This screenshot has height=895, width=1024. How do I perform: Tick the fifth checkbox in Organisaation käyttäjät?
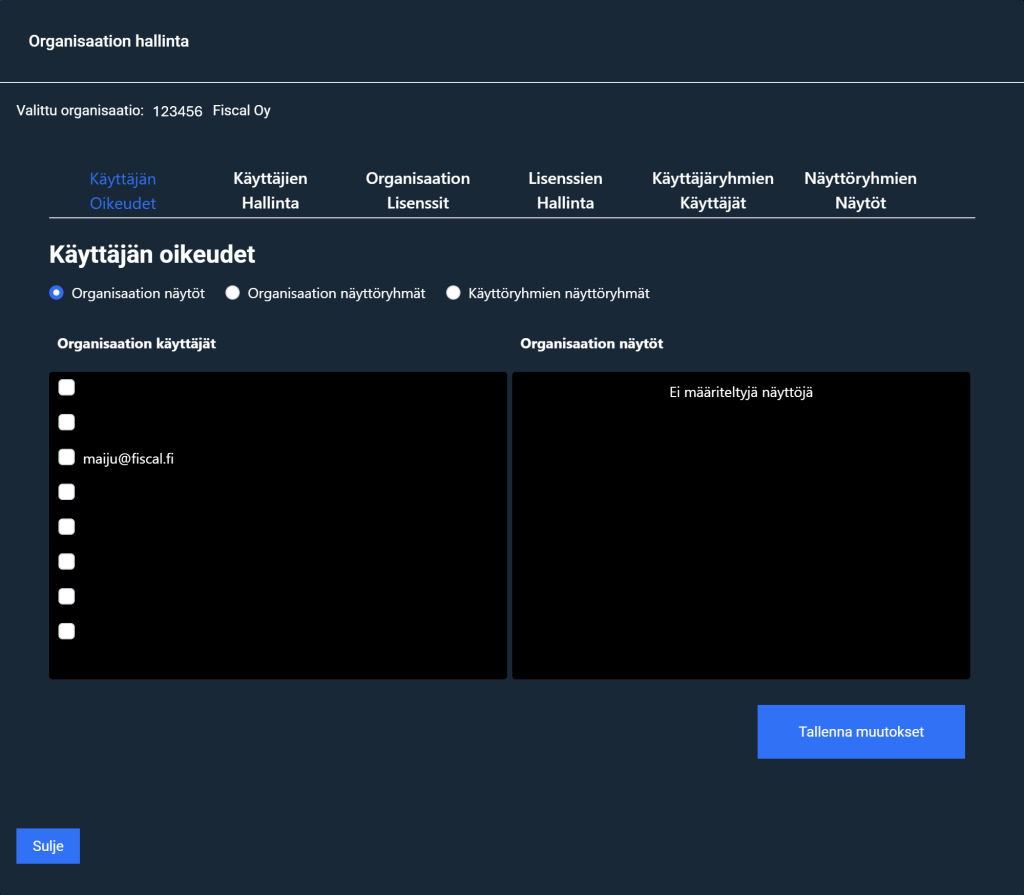[67, 527]
